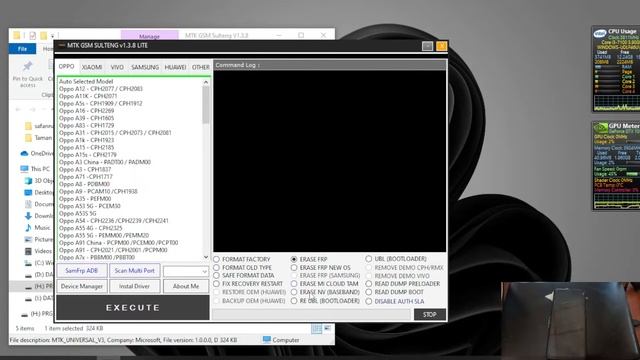Switch to the OPPO tab
640x360 pixels.
tap(66, 66)
